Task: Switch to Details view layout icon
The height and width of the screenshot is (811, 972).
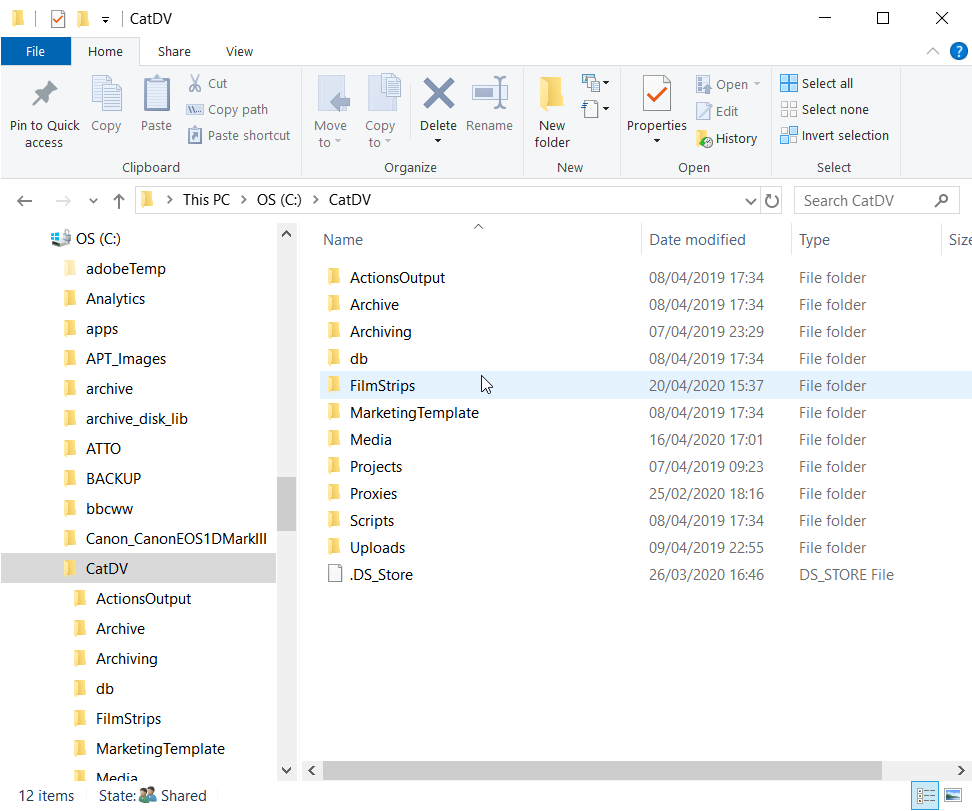Action: [925, 795]
